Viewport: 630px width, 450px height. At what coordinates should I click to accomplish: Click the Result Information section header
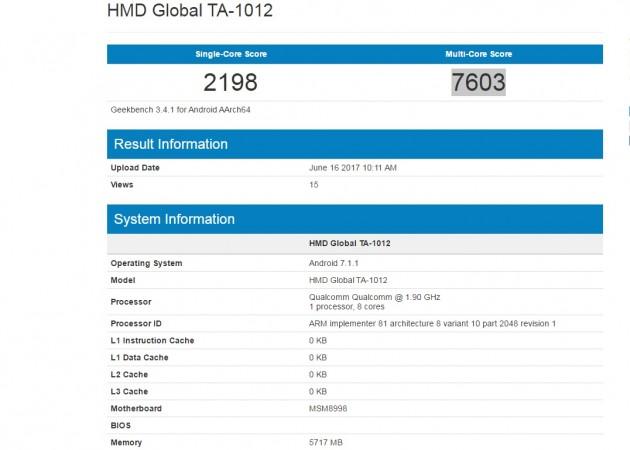click(355, 144)
